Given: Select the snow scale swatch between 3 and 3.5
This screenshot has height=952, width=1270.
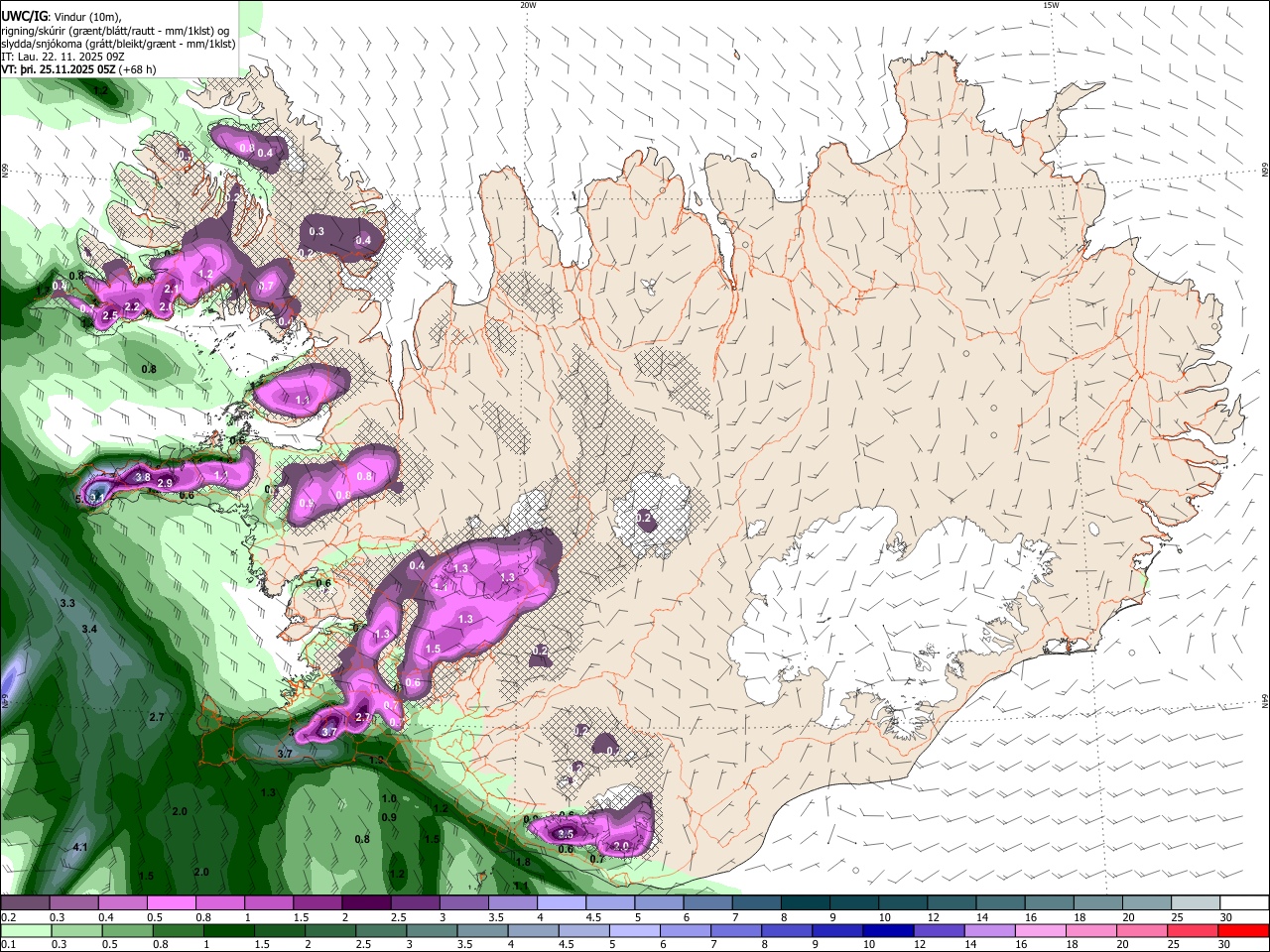Looking at the screenshot, I should [x=462, y=902].
